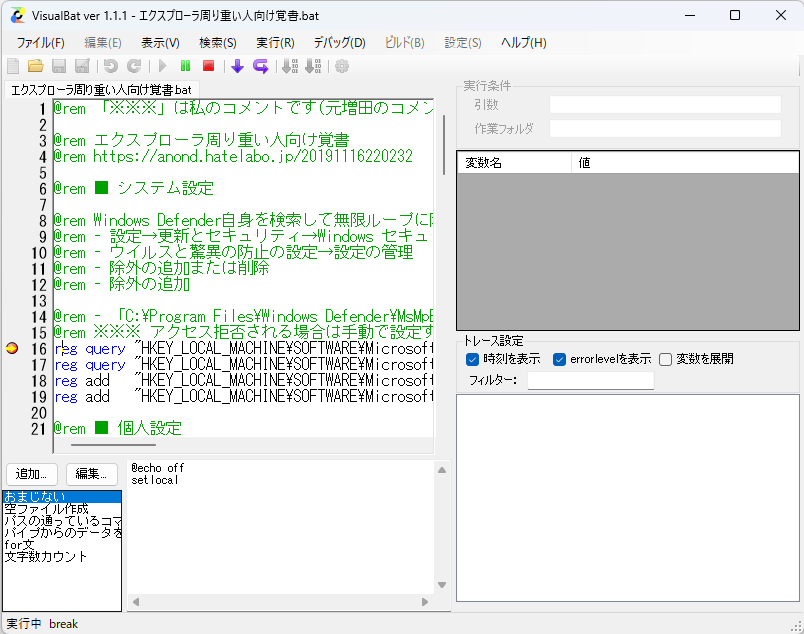The width and height of the screenshot is (804, 634).
Task: Click the breakpoint marker at line 16
Action: coord(12,348)
